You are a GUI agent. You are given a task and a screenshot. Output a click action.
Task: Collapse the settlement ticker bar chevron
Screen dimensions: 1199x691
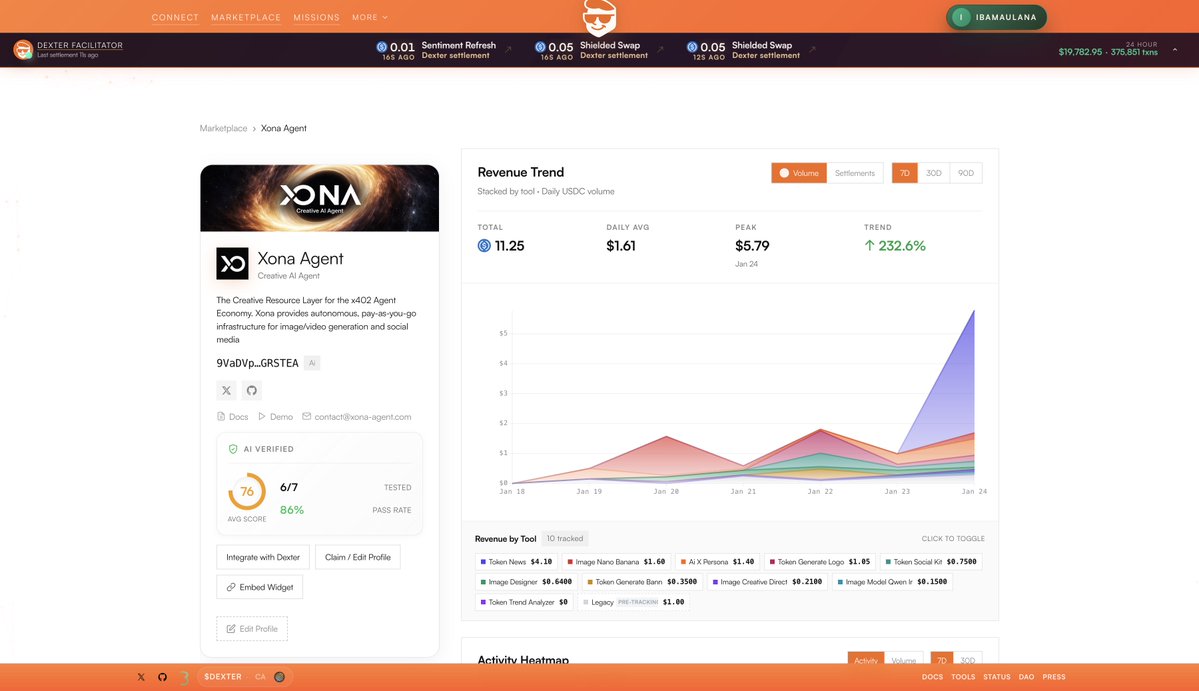[1175, 50]
